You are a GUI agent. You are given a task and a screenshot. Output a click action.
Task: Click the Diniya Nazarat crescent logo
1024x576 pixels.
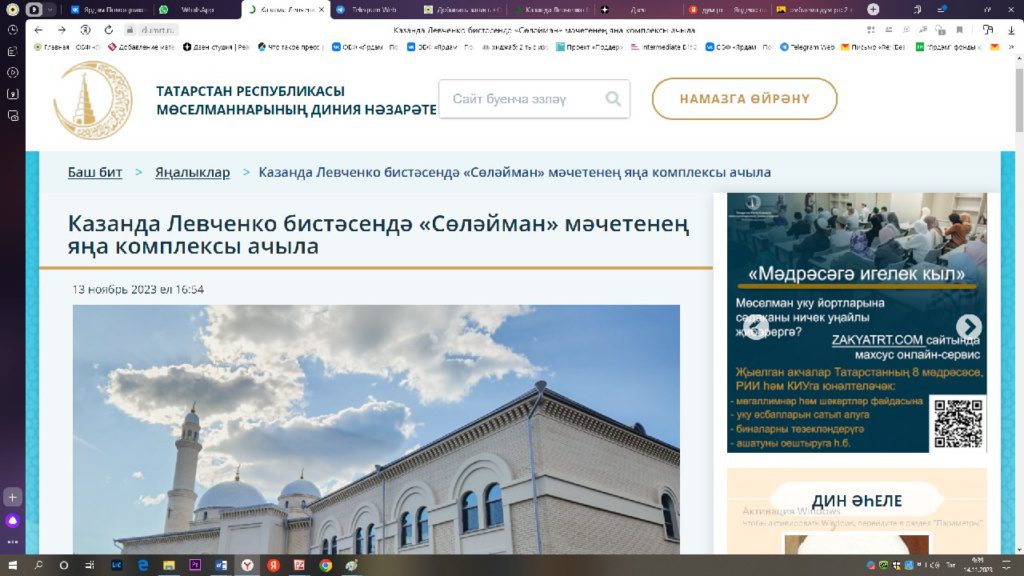click(x=93, y=100)
